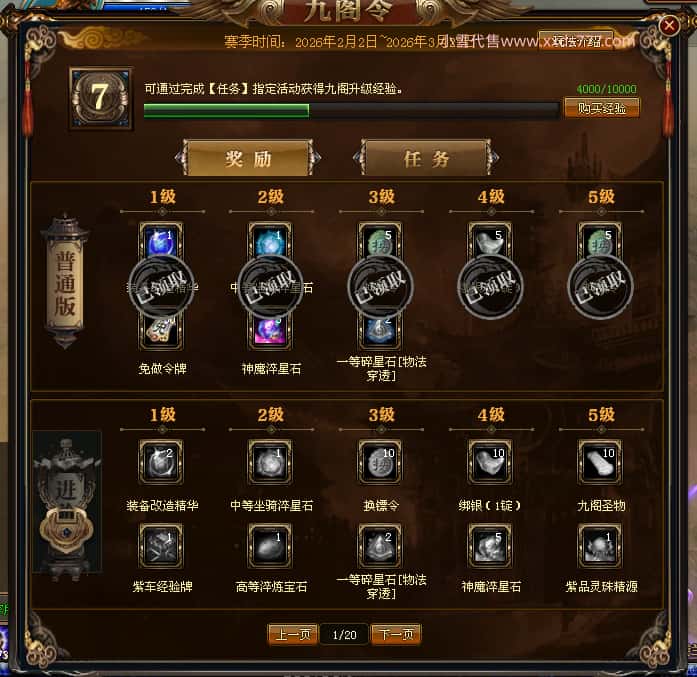
Task: Click the 紫品灵珠精源 reward icon
Action: 600,546
